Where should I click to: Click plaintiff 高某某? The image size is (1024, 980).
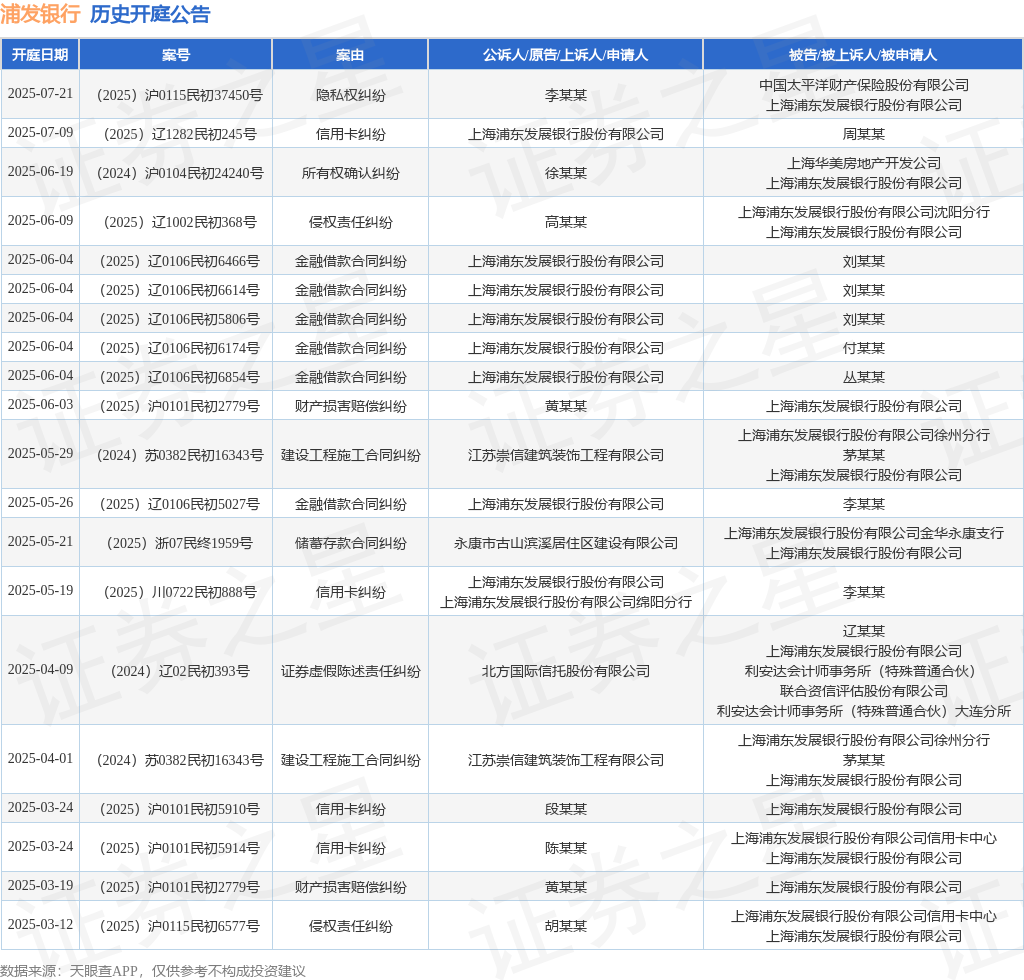pyautogui.click(x=566, y=223)
